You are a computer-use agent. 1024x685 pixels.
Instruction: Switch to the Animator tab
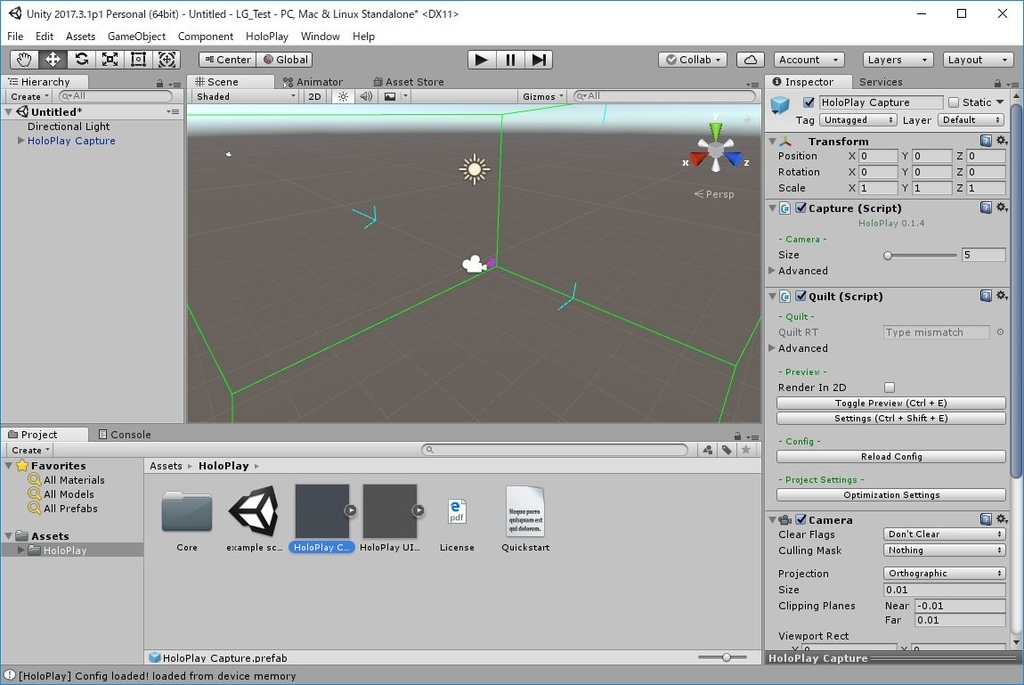pos(313,82)
